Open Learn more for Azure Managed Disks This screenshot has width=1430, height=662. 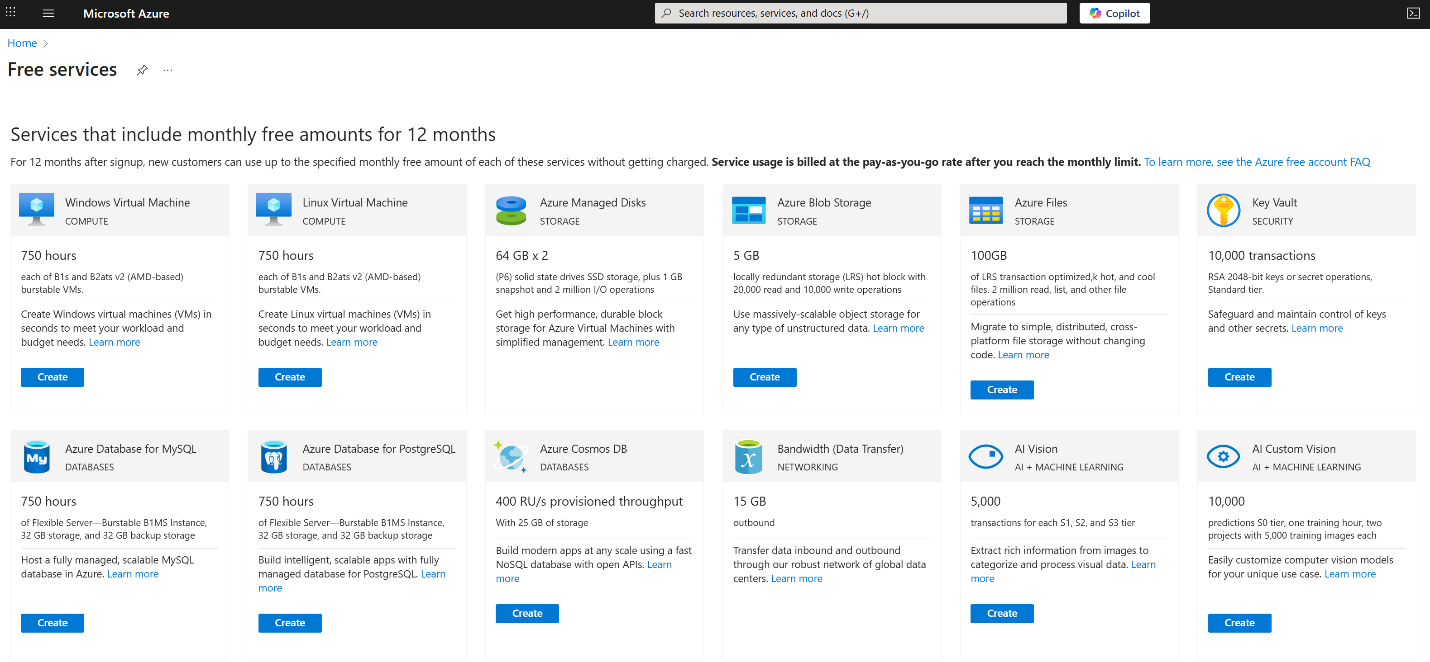coord(634,342)
